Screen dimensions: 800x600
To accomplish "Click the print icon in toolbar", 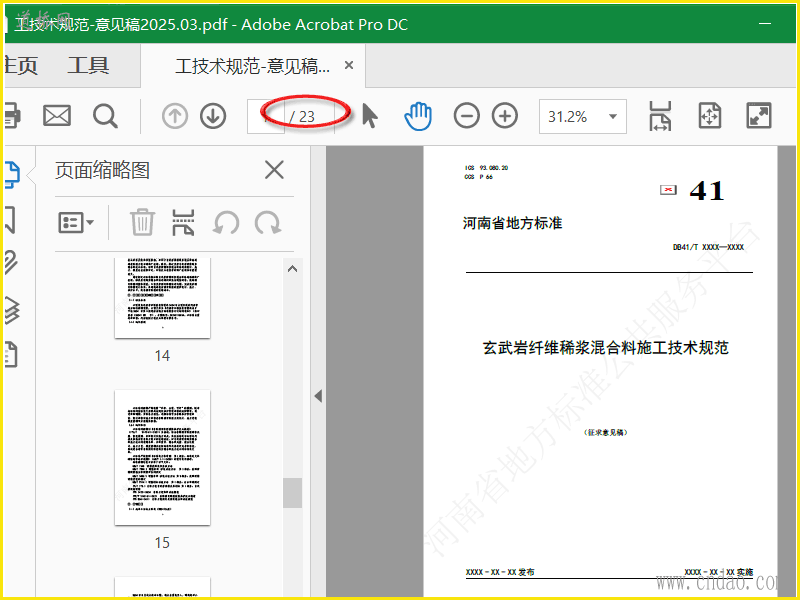I will click(x=12, y=116).
